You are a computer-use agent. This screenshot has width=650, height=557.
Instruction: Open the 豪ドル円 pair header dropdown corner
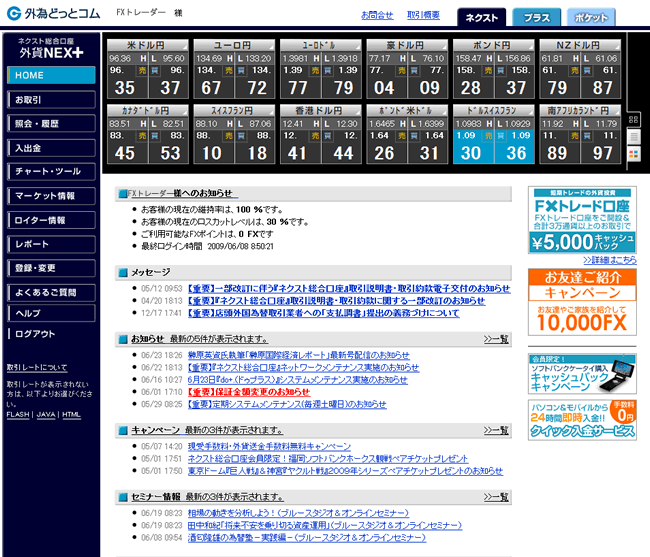(444, 45)
